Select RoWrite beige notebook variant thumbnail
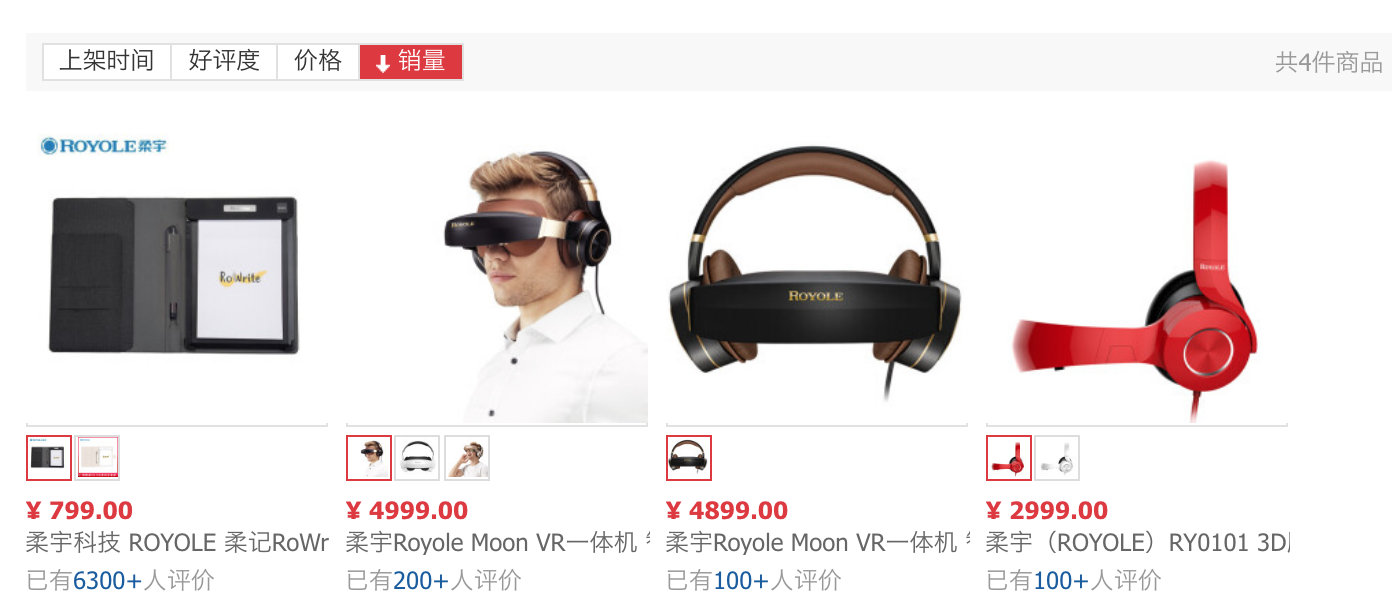The height and width of the screenshot is (616, 1392). click(98, 458)
